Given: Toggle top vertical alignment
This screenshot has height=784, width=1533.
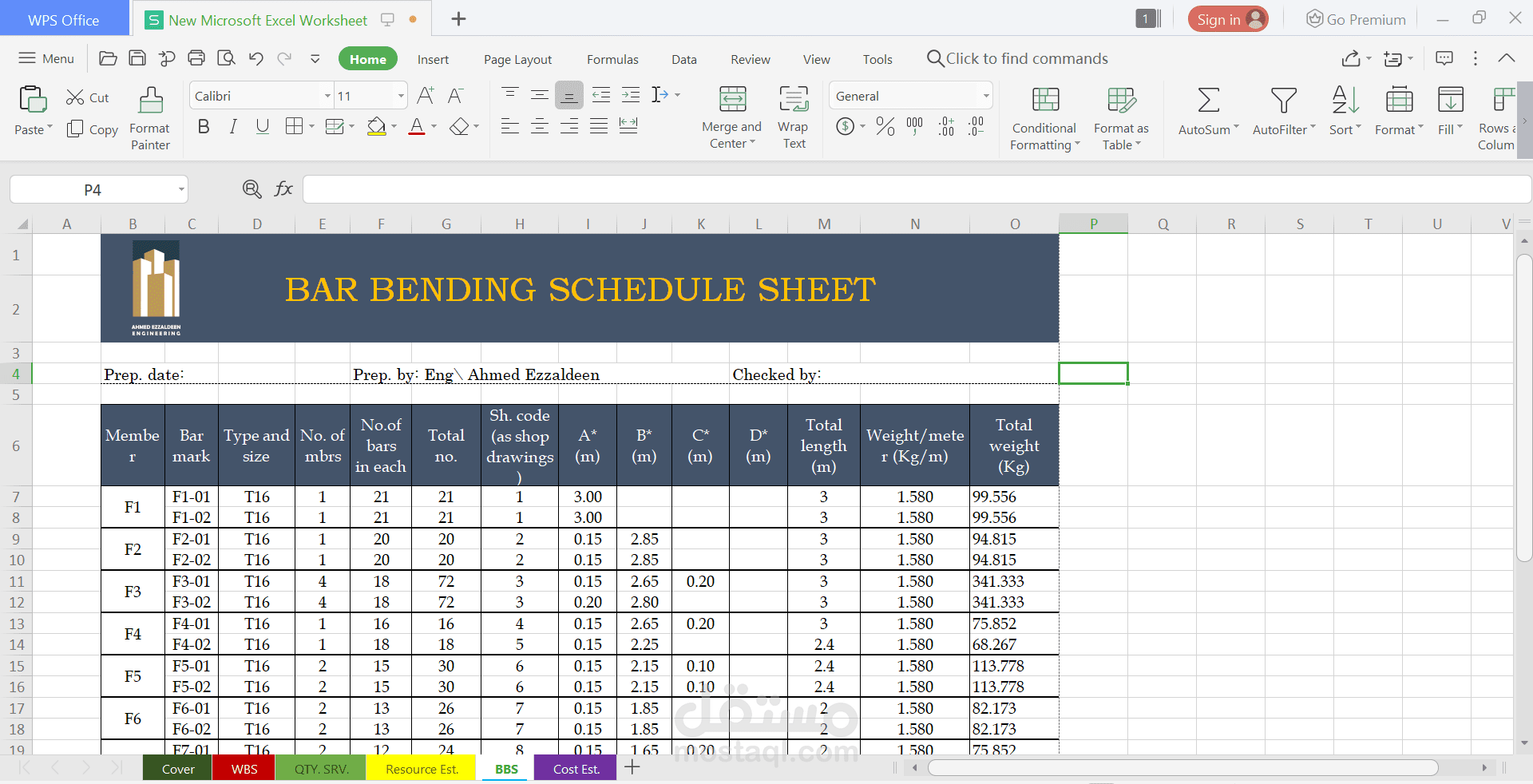Looking at the screenshot, I should point(510,95).
